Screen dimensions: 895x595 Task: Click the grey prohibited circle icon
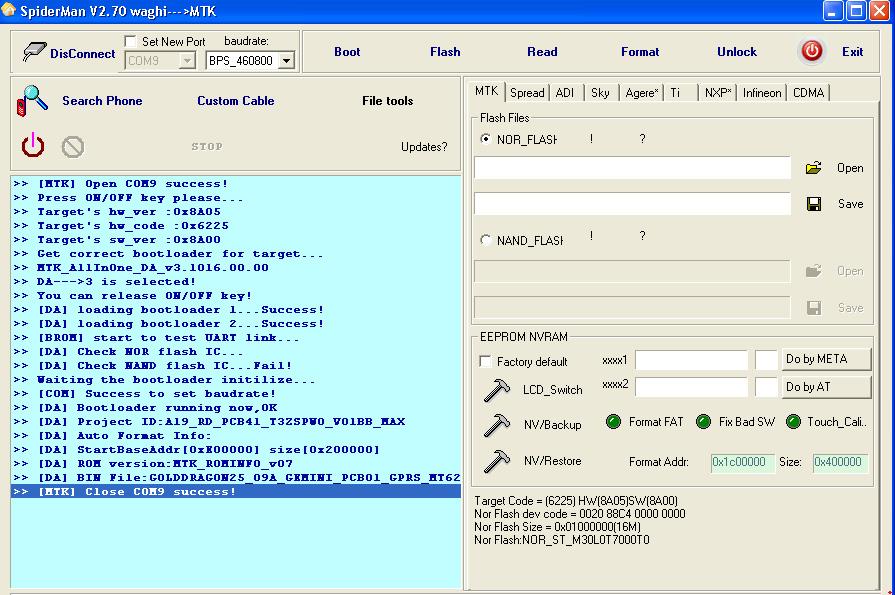(72, 147)
